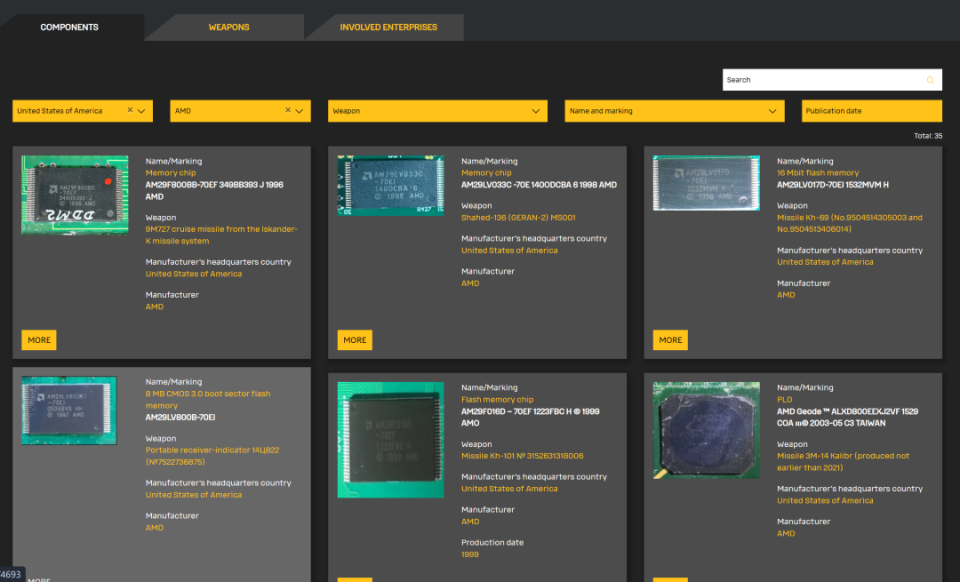Switch to the Components tab
960x582 pixels.
coord(69,27)
